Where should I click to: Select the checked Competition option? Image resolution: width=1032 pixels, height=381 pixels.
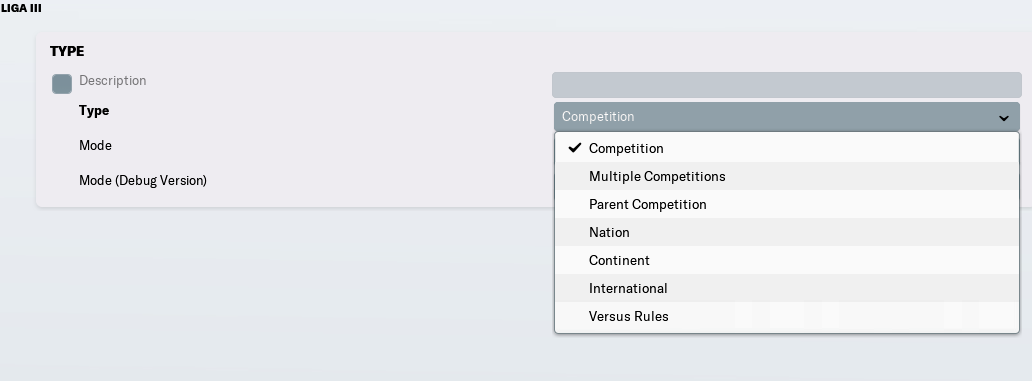(x=787, y=148)
